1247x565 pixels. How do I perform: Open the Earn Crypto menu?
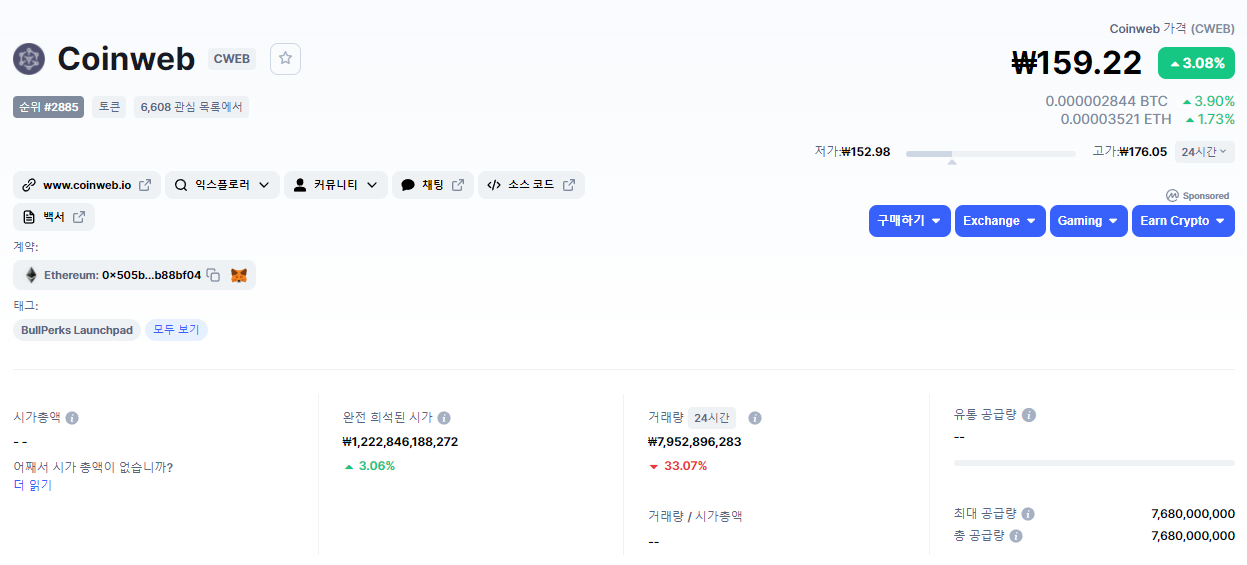tap(1182, 221)
